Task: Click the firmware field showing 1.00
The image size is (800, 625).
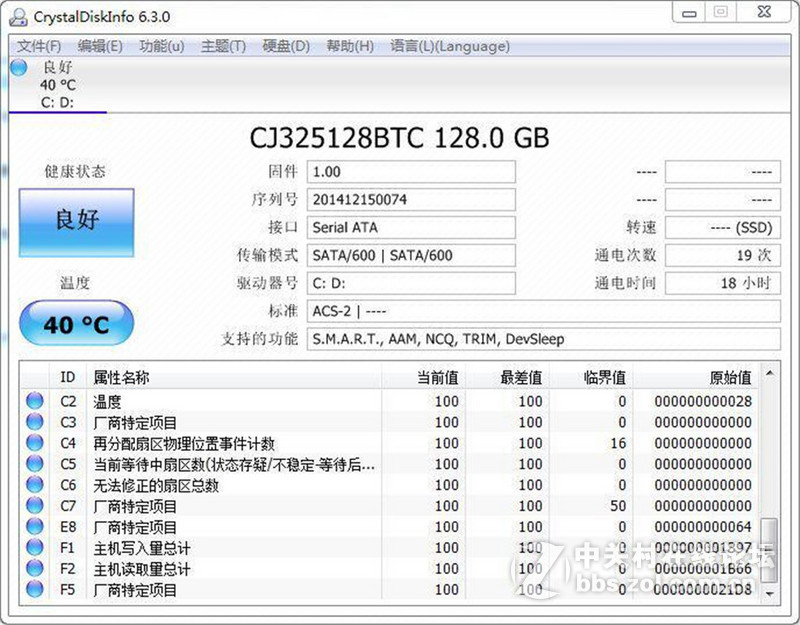Action: 411,172
